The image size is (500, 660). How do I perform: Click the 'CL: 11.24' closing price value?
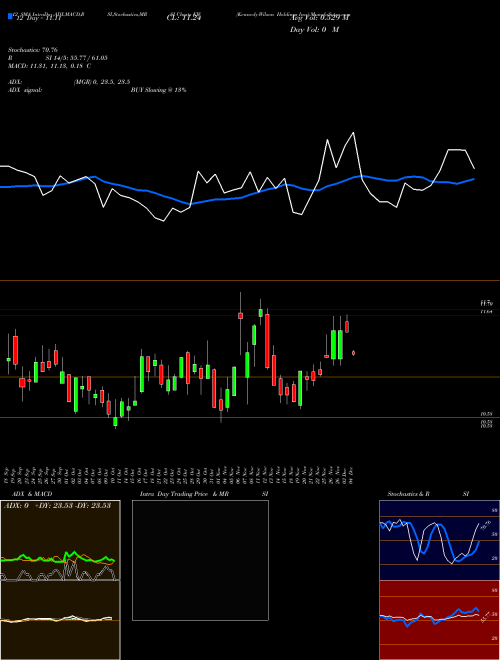coord(184,18)
